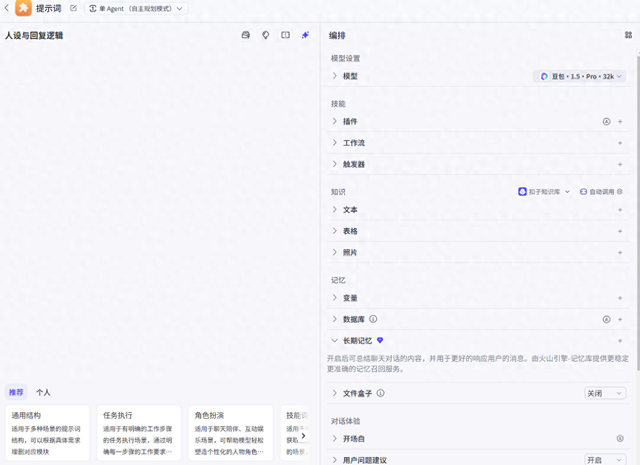The height and width of the screenshot is (465, 640).
Task: Open the 文件盒子 关闭 dropdown
Action: pos(605,393)
